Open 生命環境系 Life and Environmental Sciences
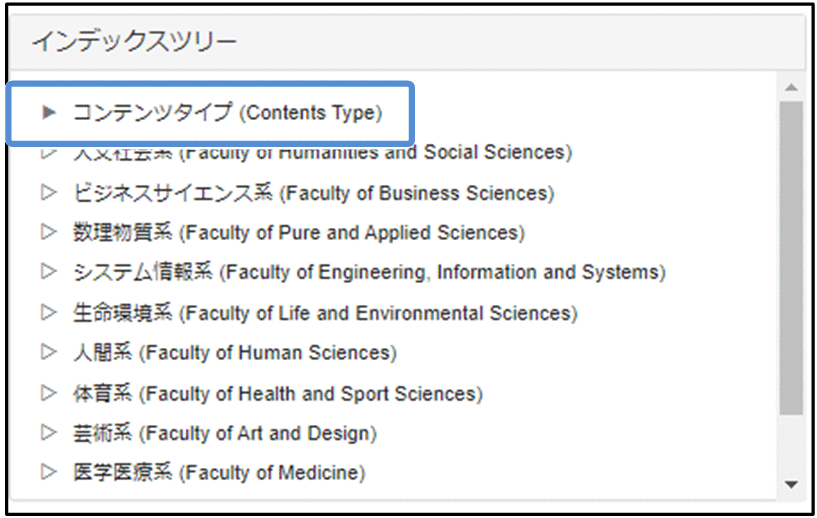Screen dimensions: 817x518 coord(325,313)
